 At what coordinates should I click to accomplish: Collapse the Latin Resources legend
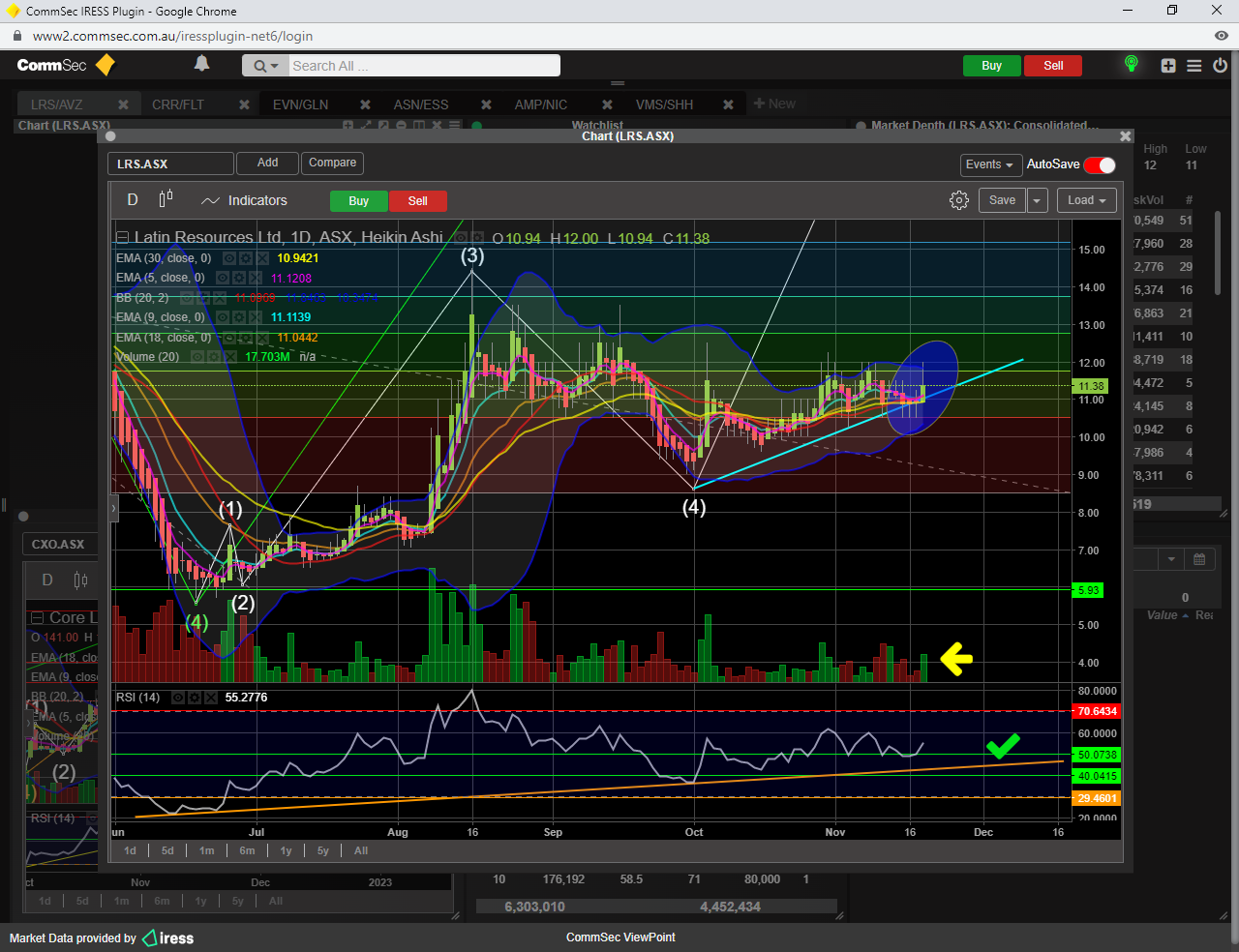click(122, 238)
